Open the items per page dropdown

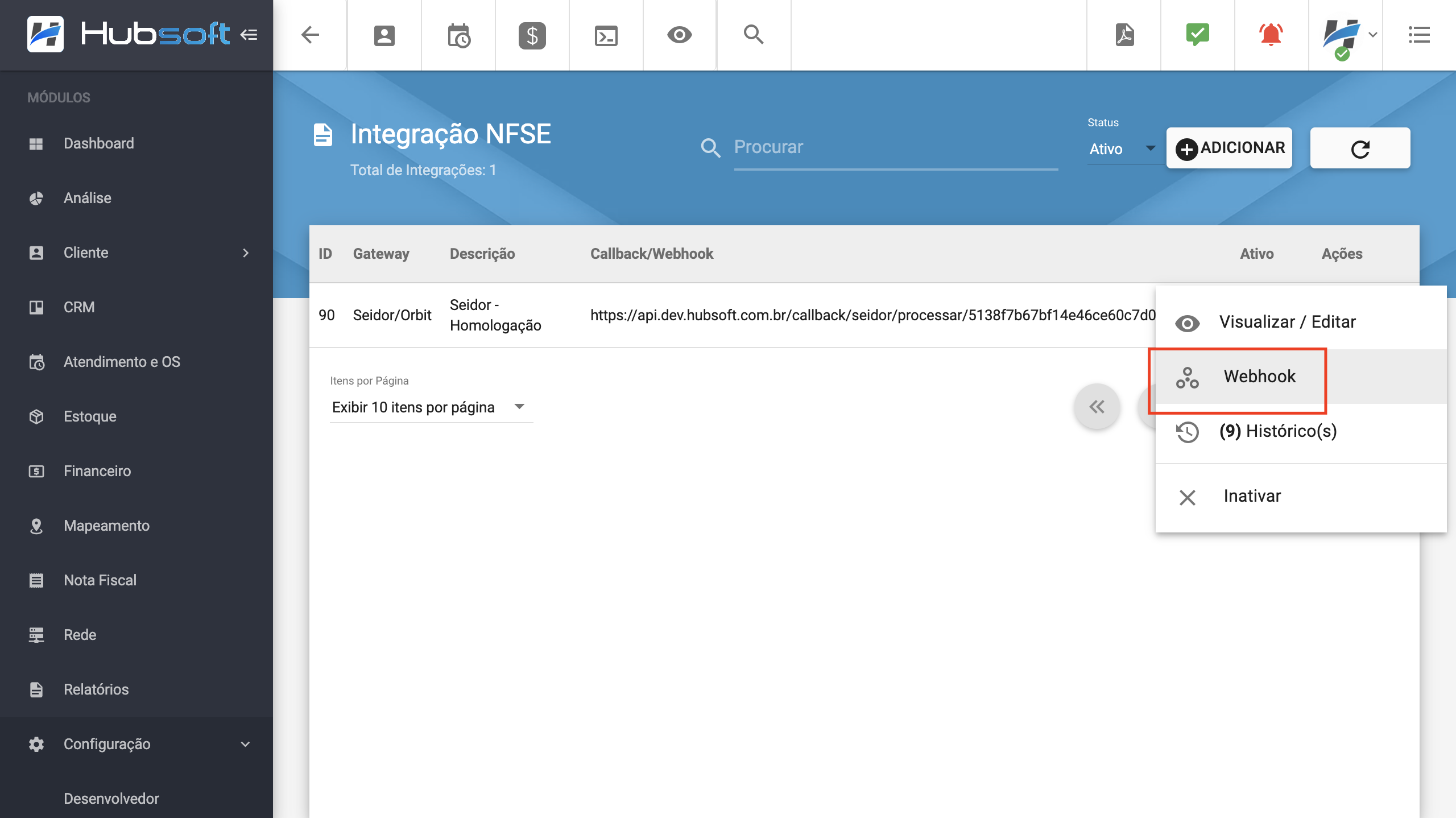click(x=430, y=407)
